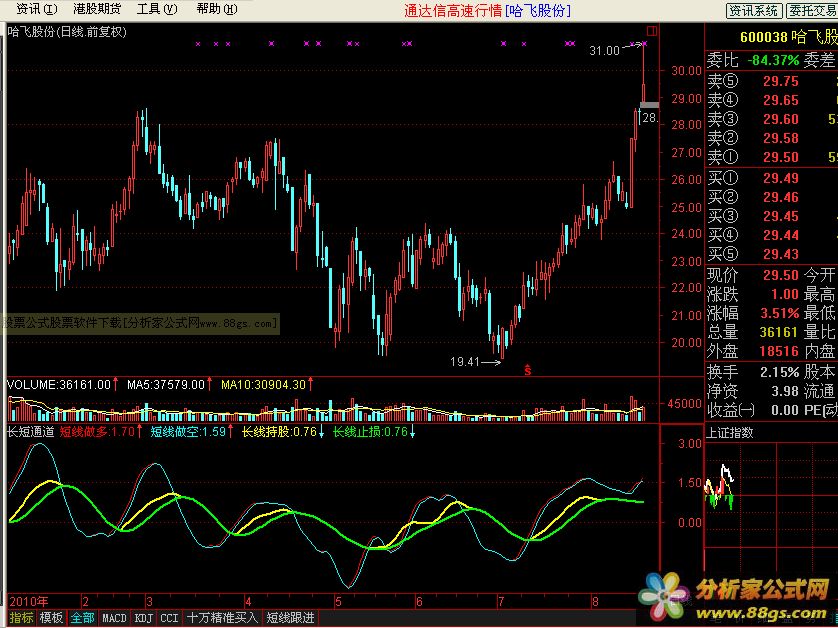Click the 买① price 29.49
The height and width of the screenshot is (628, 838).
pyautogui.click(x=780, y=178)
